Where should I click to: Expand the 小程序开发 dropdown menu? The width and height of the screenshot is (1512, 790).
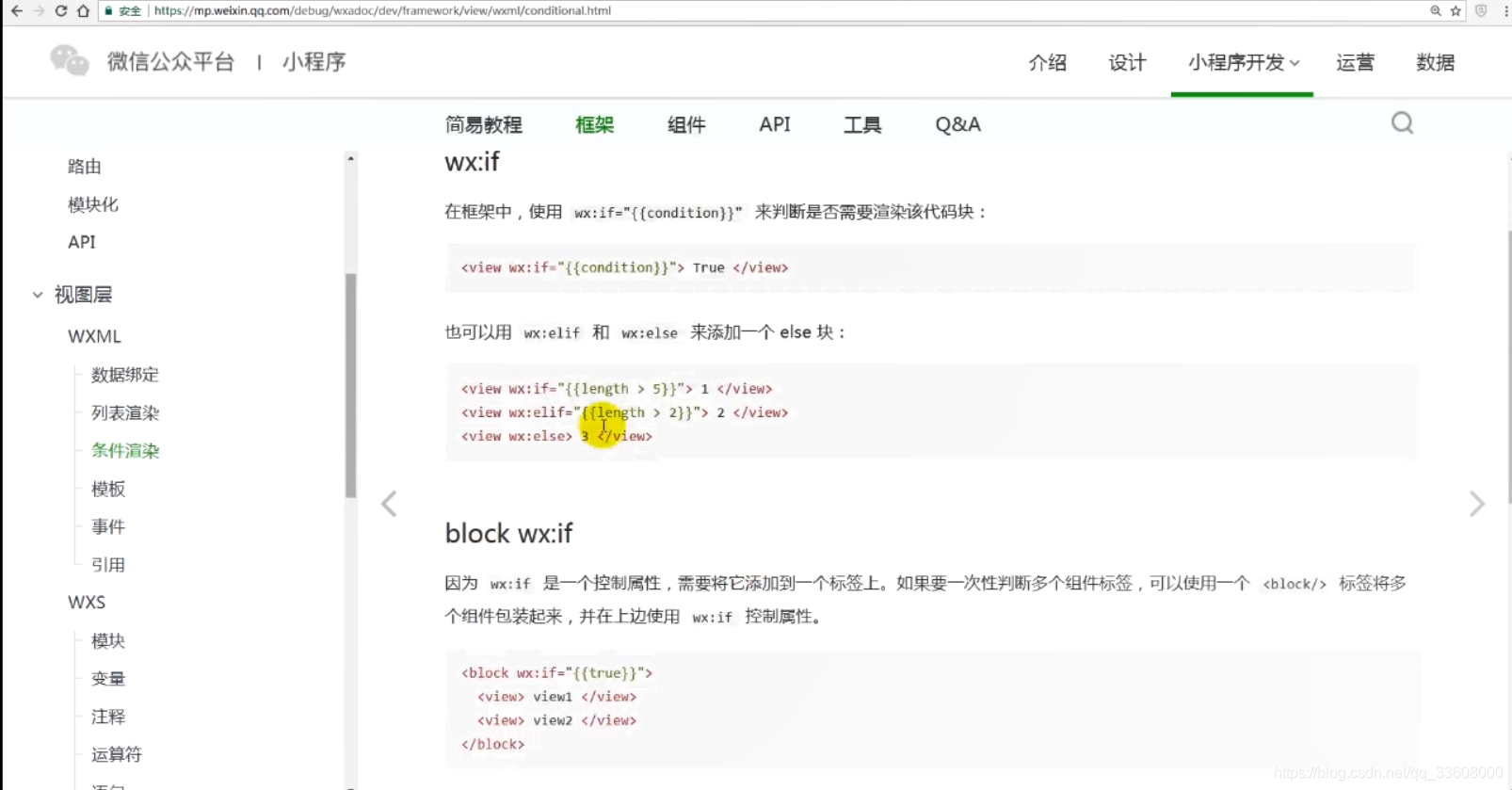(1243, 63)
